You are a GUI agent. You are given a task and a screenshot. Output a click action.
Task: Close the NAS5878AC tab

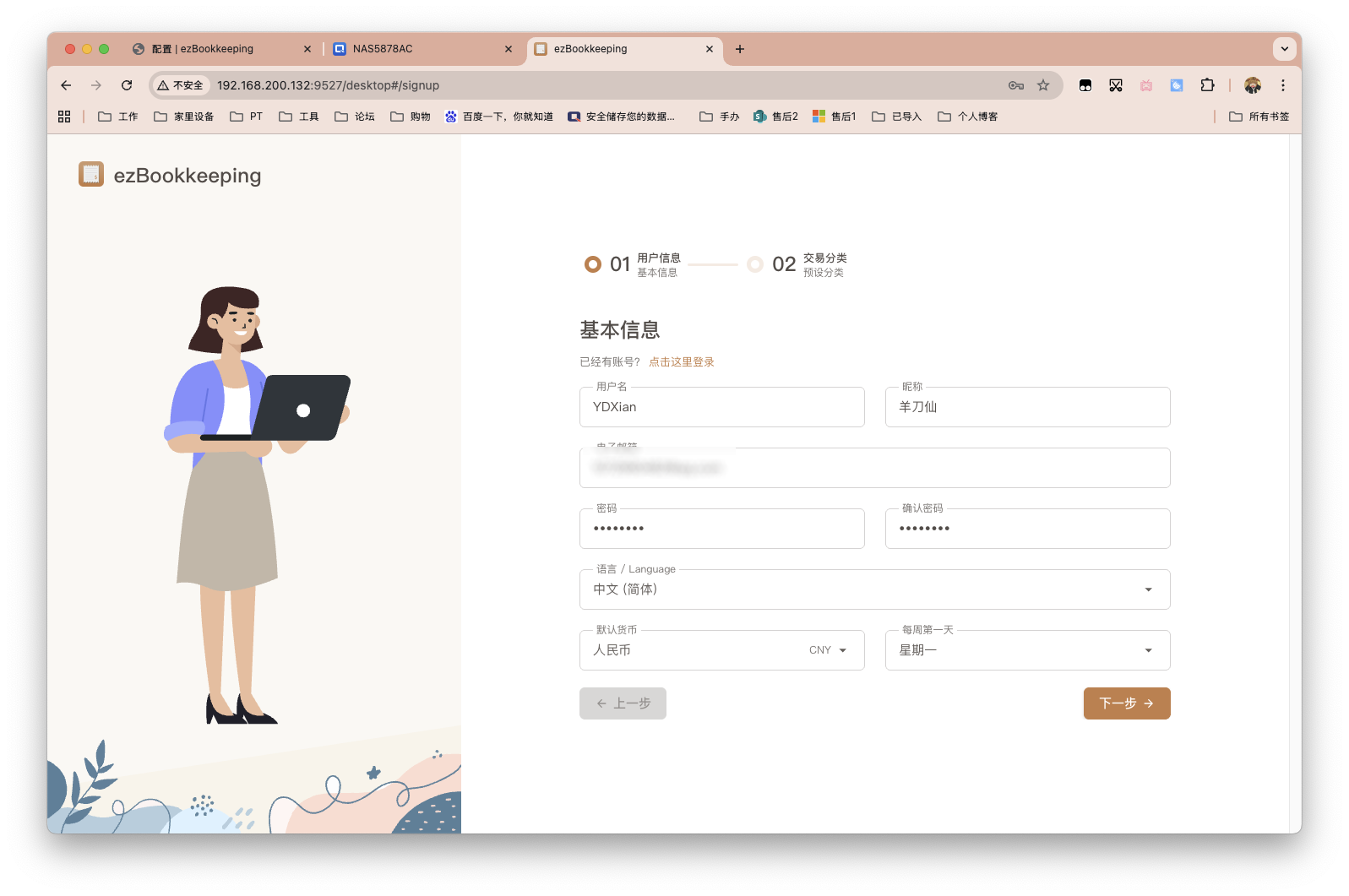tap(509, 49)
